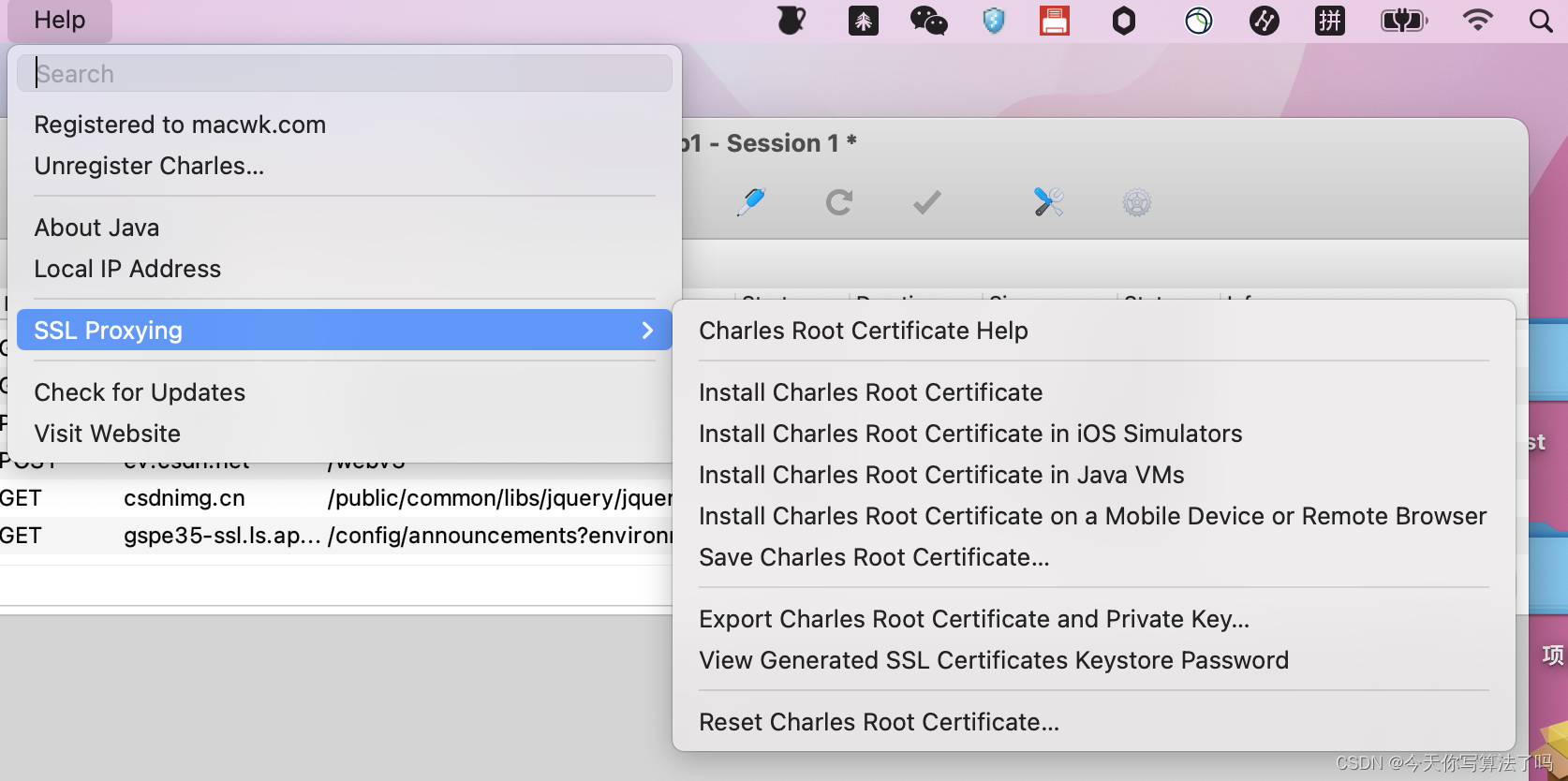Select the /public/common/libs/jquery path cell
This screenshot has height=781, width=1568.
pyautogui.click(x=500, y=498)
